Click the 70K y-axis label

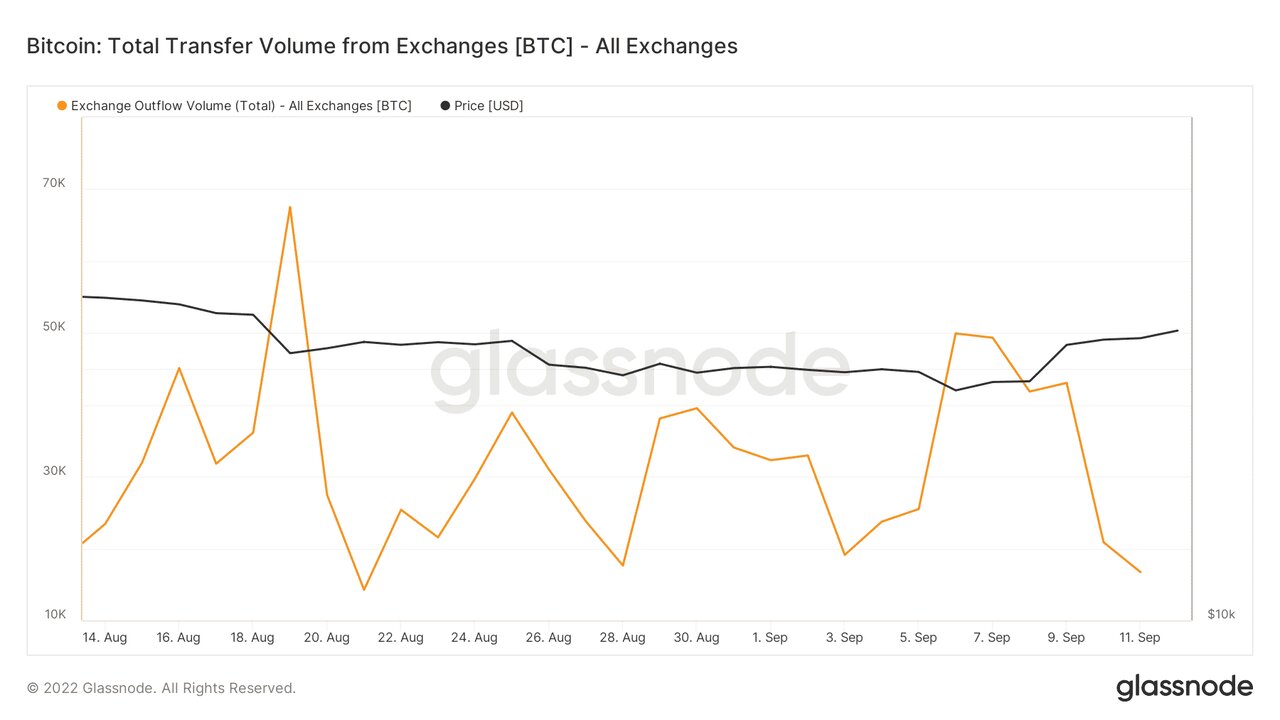pyautogui.click(x=54, y=183)
